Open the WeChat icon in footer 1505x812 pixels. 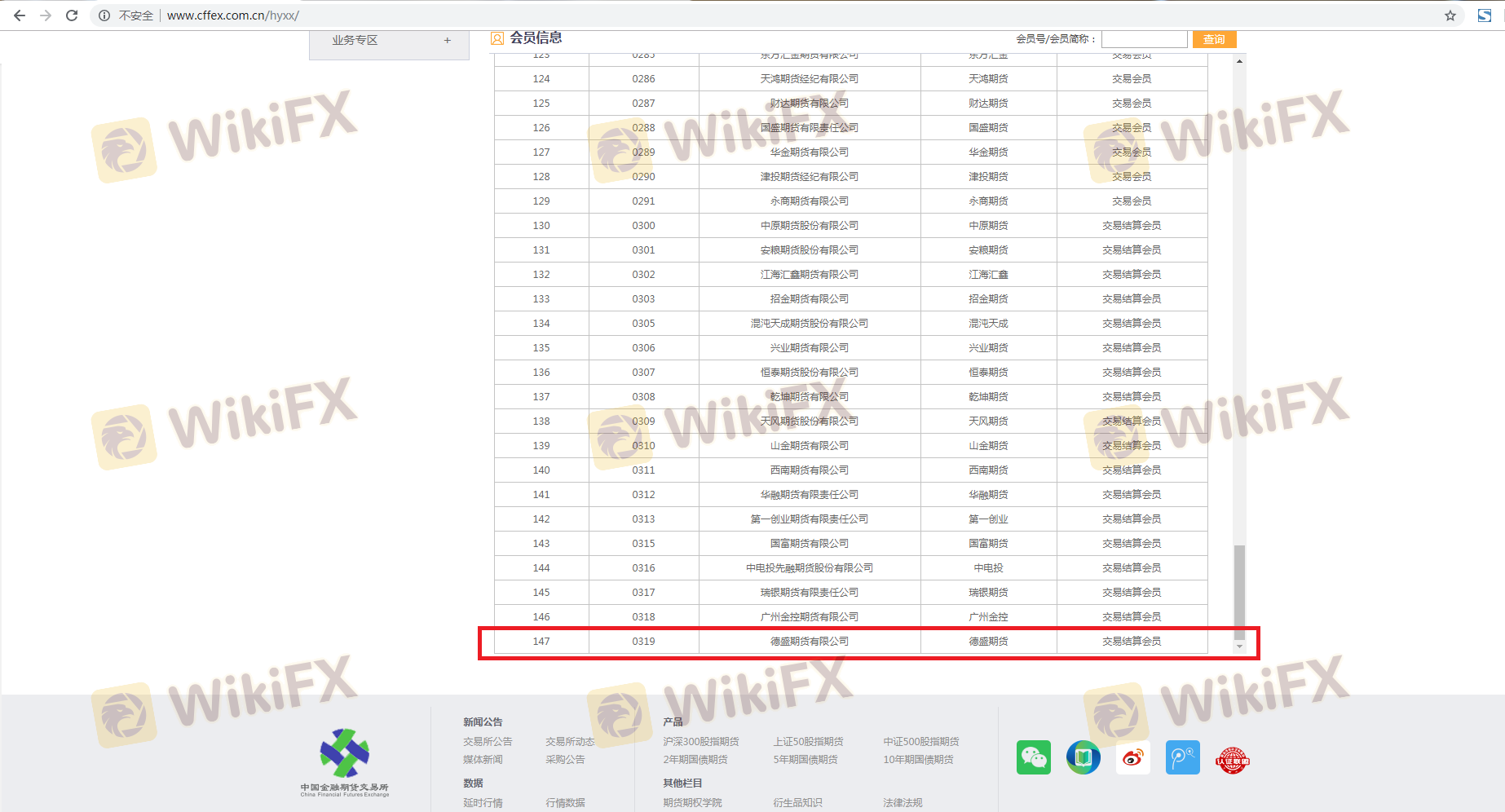coord(1033,757)
